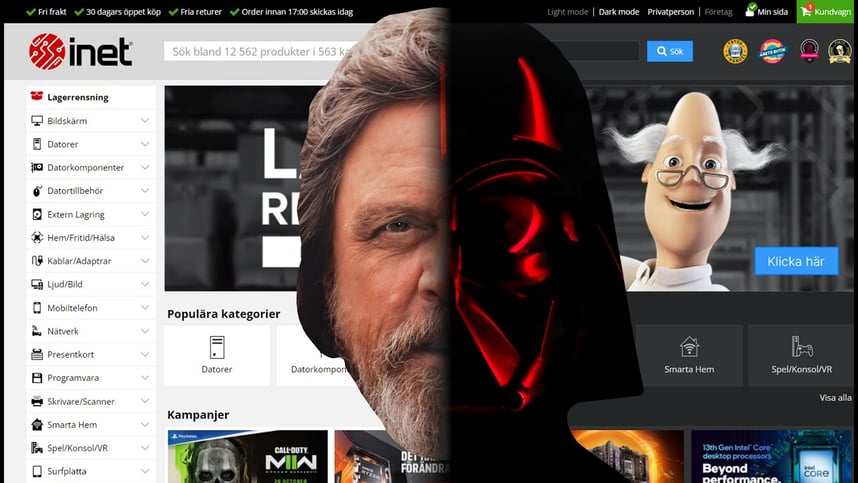Select Företag customer type
858x483 pixels.
pyautogui.click(x=718, y=11)
